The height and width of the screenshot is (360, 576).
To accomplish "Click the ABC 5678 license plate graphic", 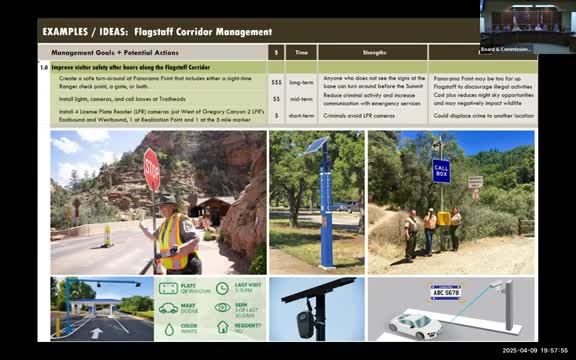I will 445,292.
